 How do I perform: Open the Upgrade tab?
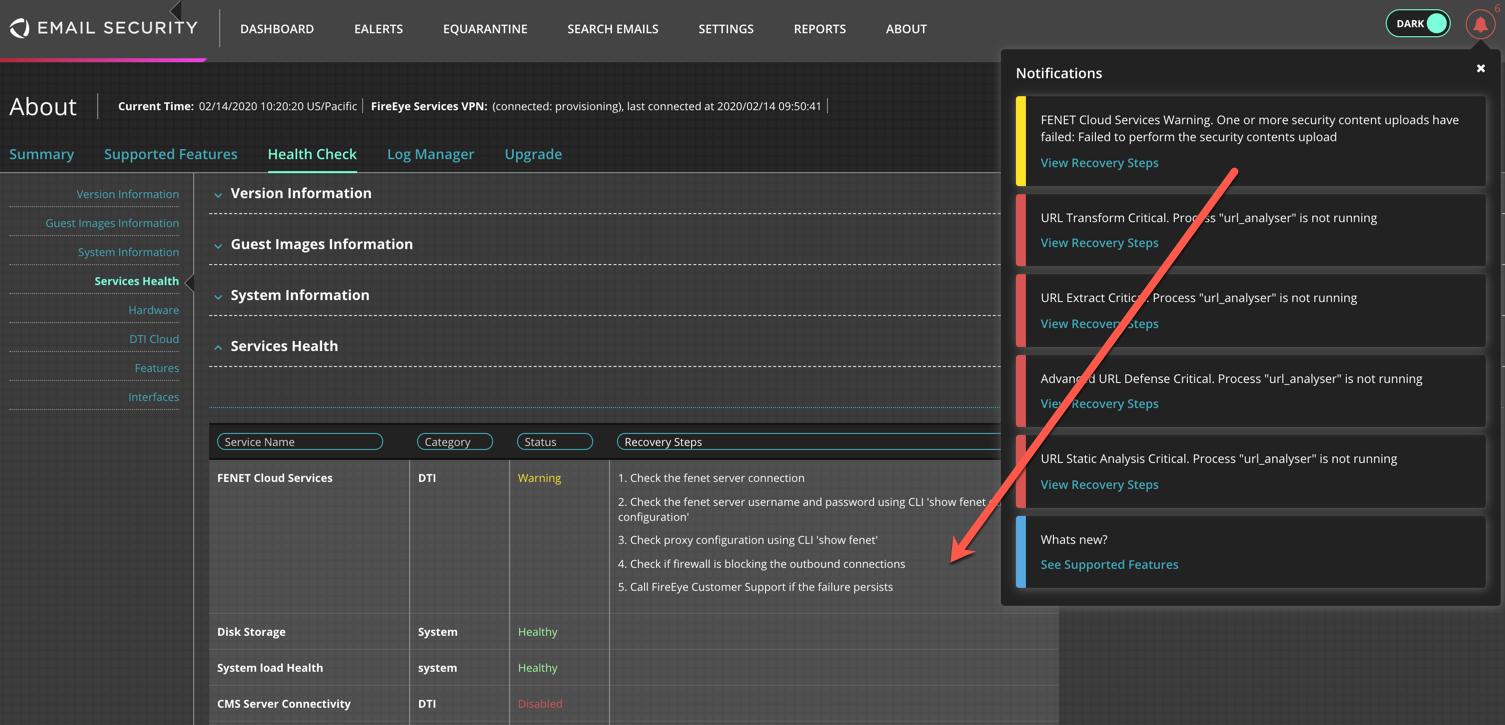pyautogui.click(x=533, y=154)
